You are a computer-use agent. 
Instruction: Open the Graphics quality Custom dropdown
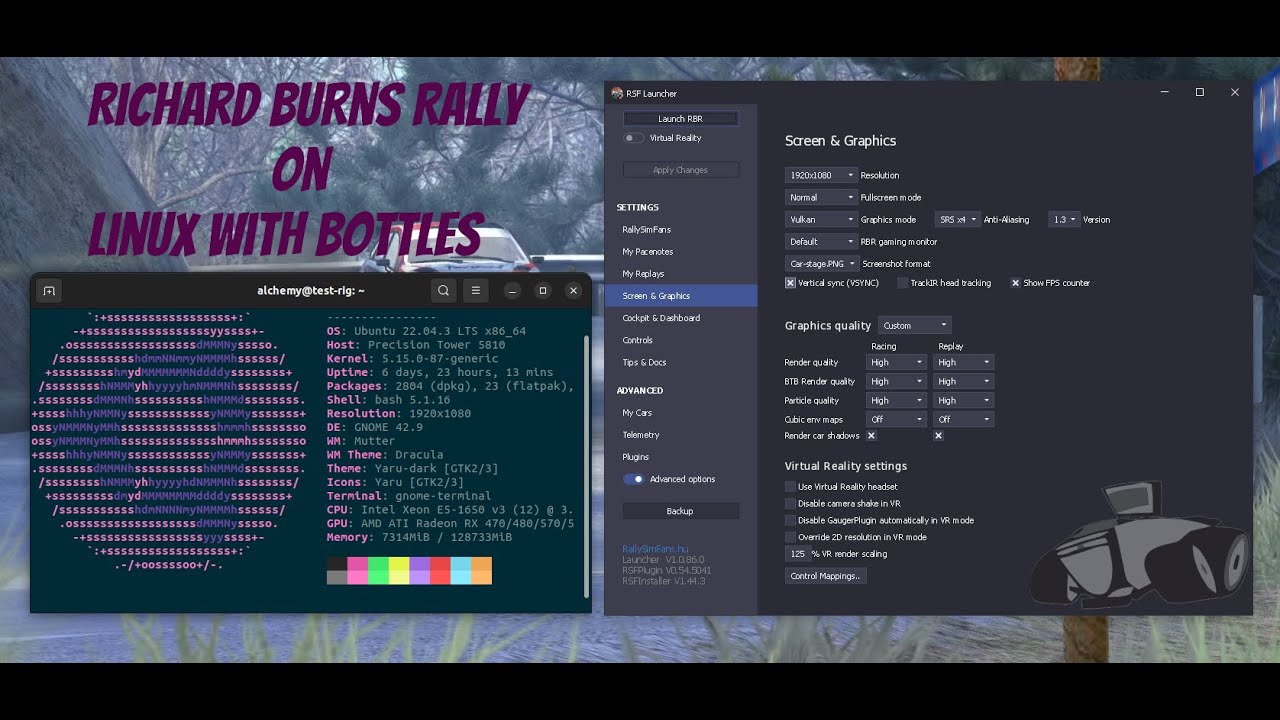pos(914,326)
